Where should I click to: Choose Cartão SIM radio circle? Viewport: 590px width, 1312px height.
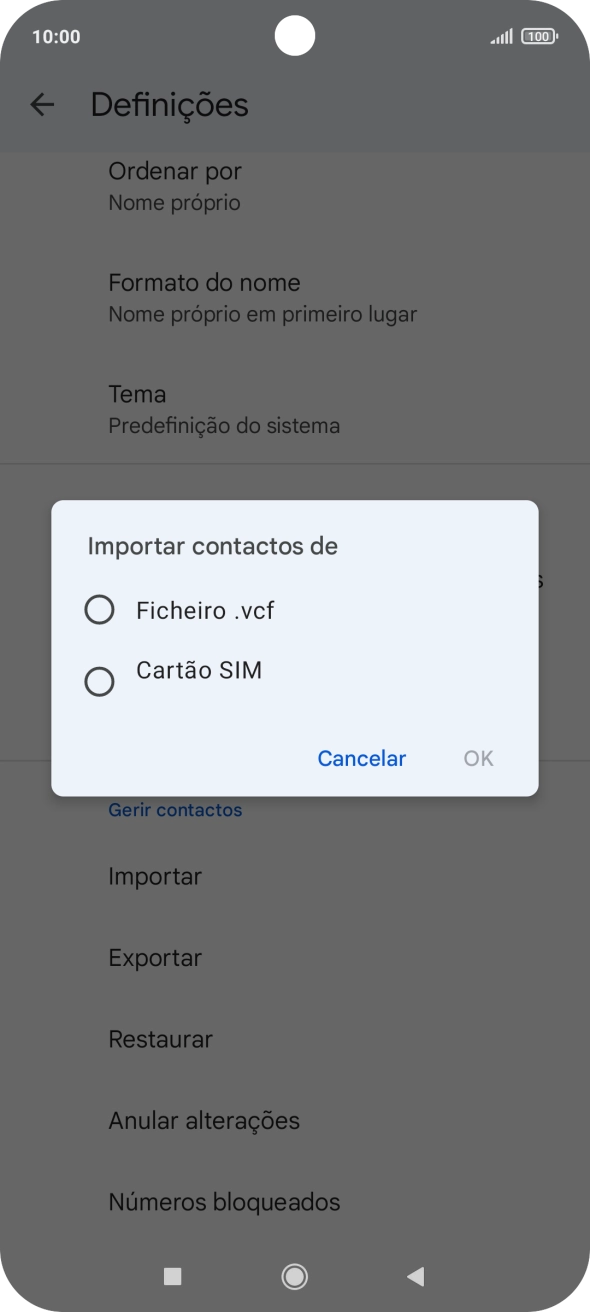(x=99, y=681)
